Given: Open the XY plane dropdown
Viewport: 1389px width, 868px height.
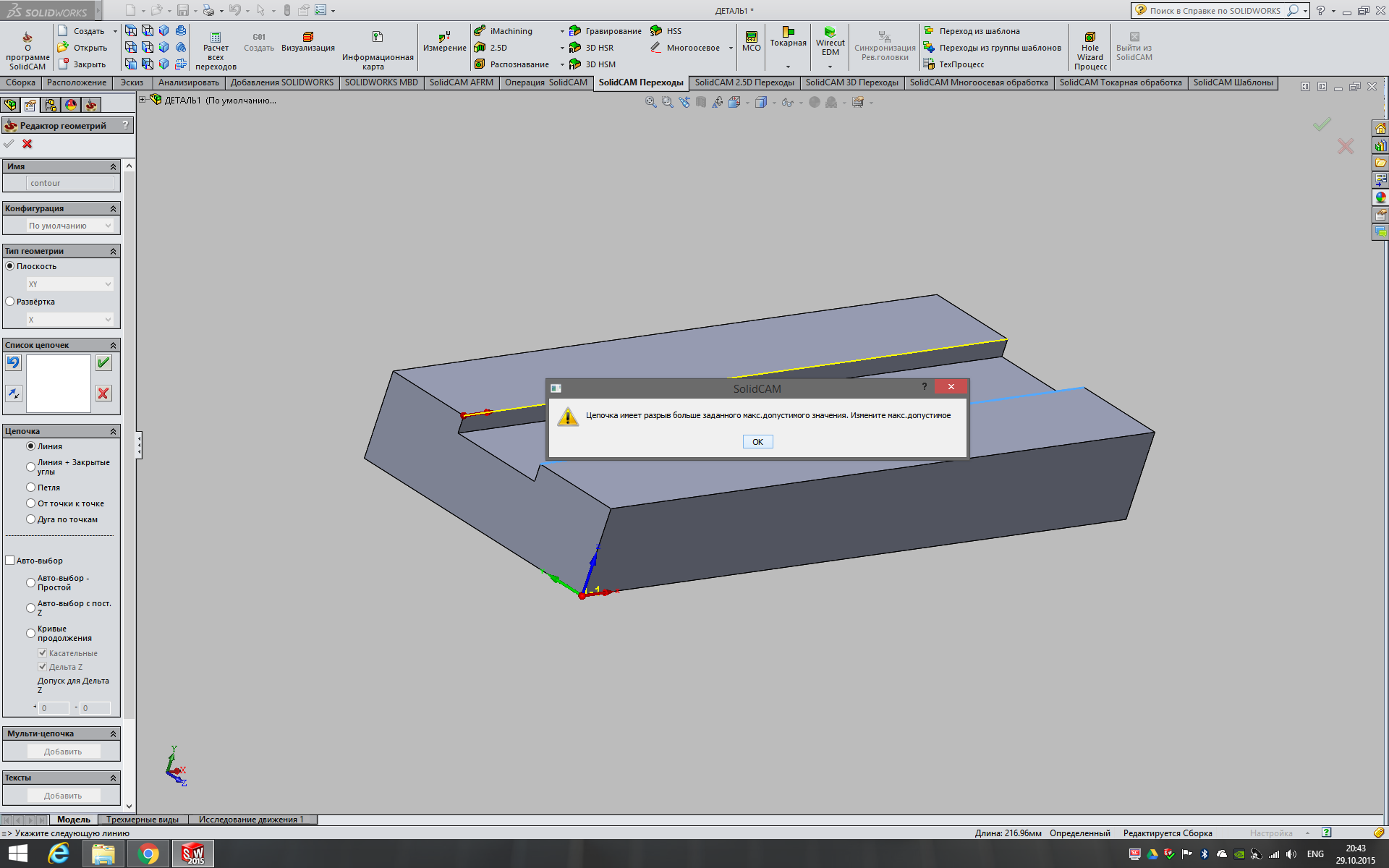Looking at the screenshot, I should tap(69, 284).
